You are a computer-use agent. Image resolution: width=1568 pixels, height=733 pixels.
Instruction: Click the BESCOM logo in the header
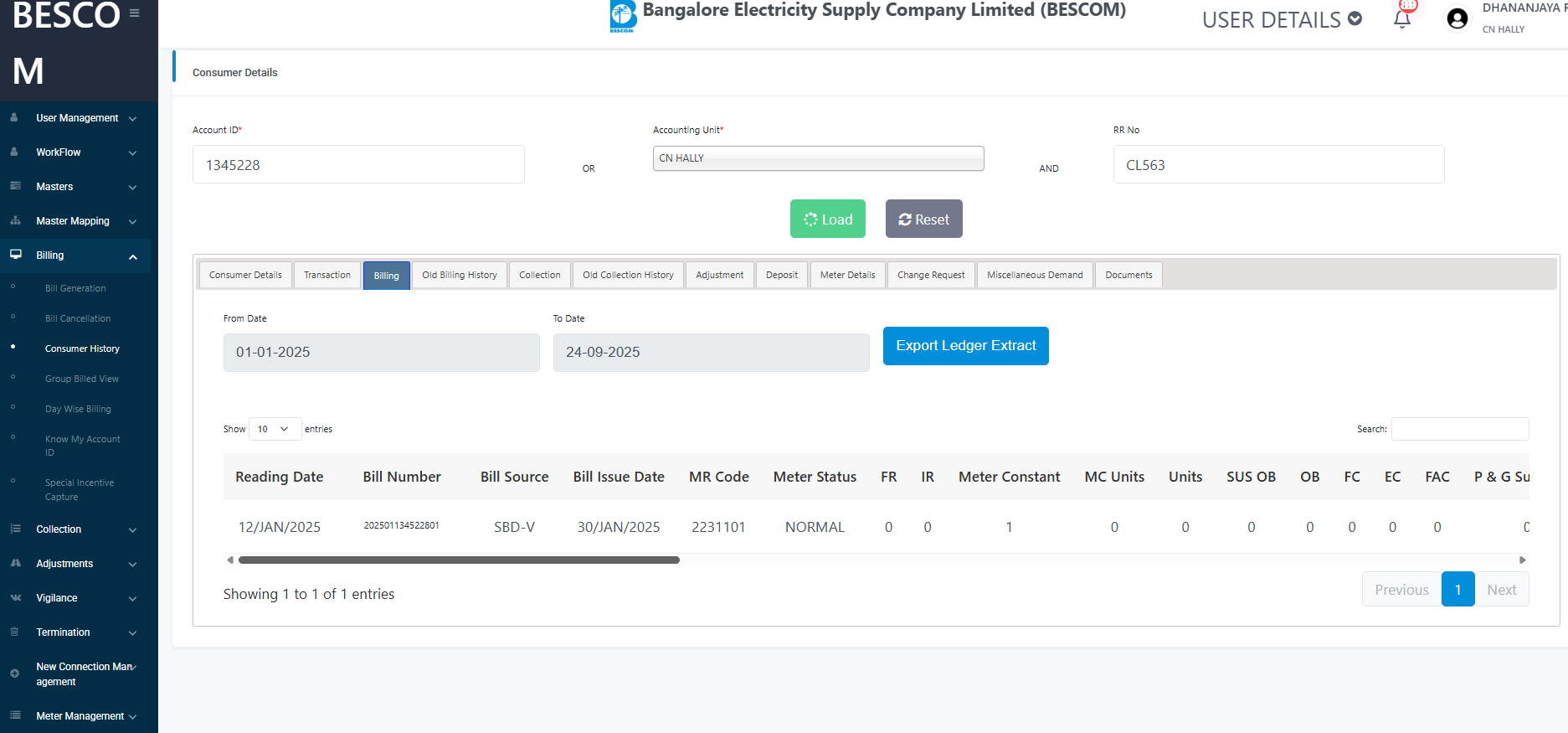click(x=623, y=16)
